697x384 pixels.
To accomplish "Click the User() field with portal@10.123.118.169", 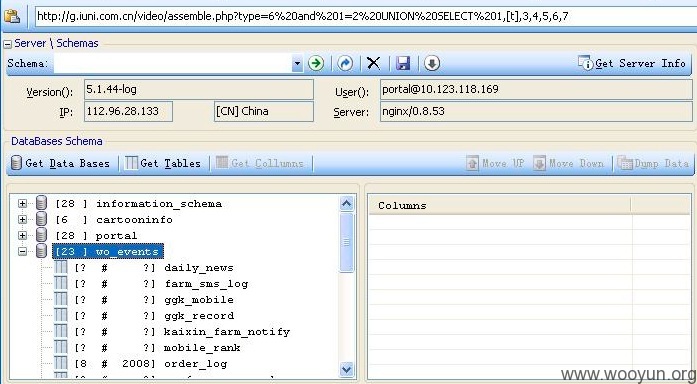I will point(537,89).
